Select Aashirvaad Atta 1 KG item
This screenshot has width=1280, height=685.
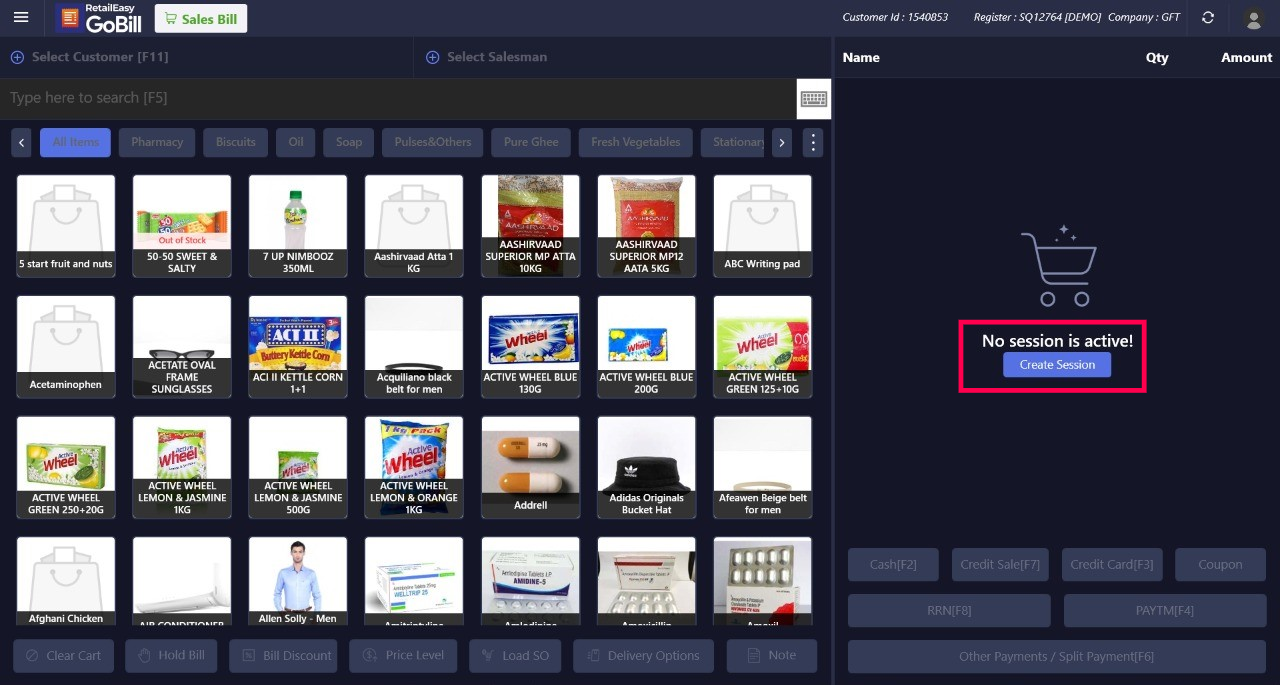(414, 226)
